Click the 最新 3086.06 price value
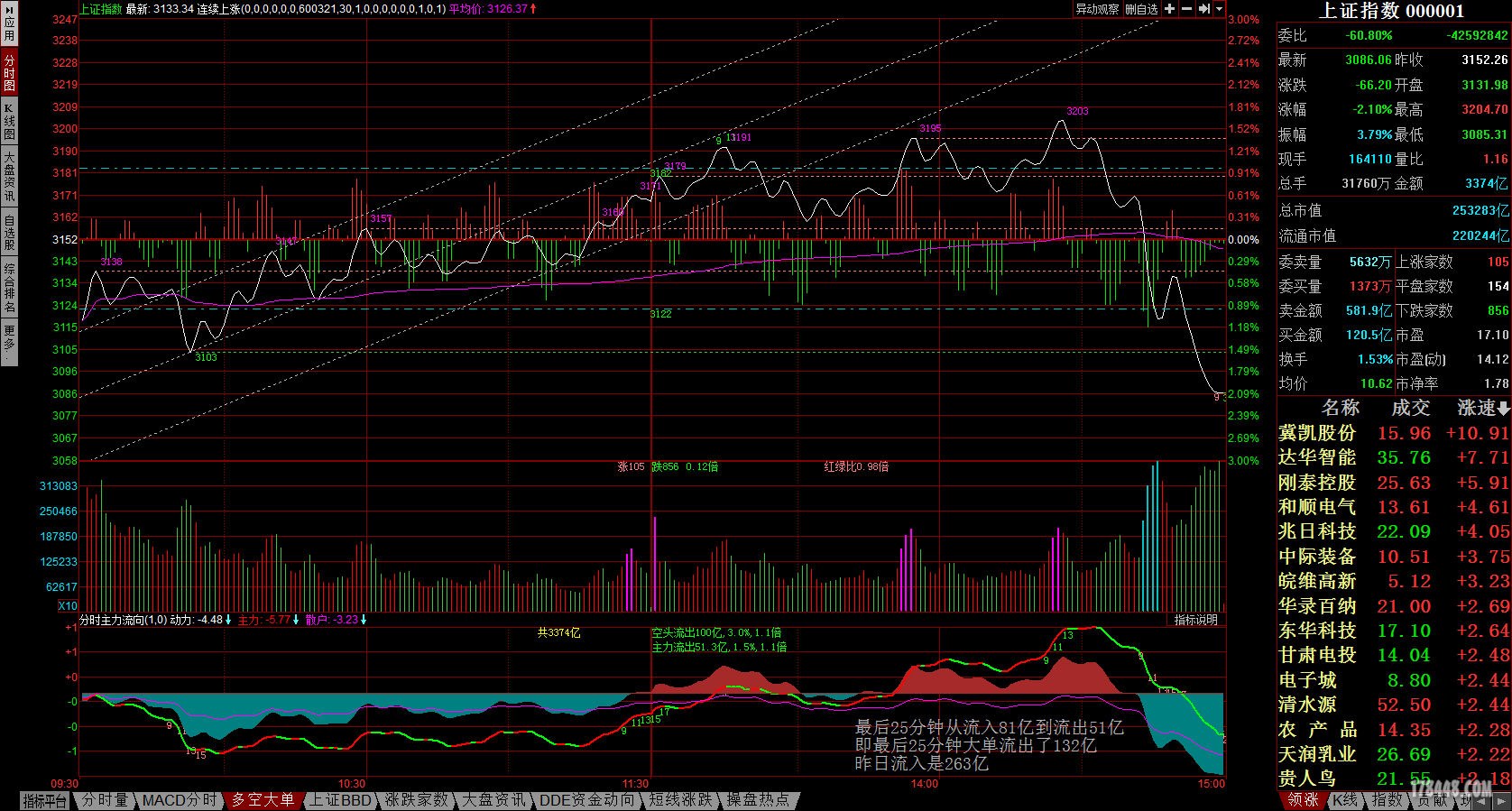Image resolution: width=1512 pixels, height=811 pixels. [x=1368, y=60]
